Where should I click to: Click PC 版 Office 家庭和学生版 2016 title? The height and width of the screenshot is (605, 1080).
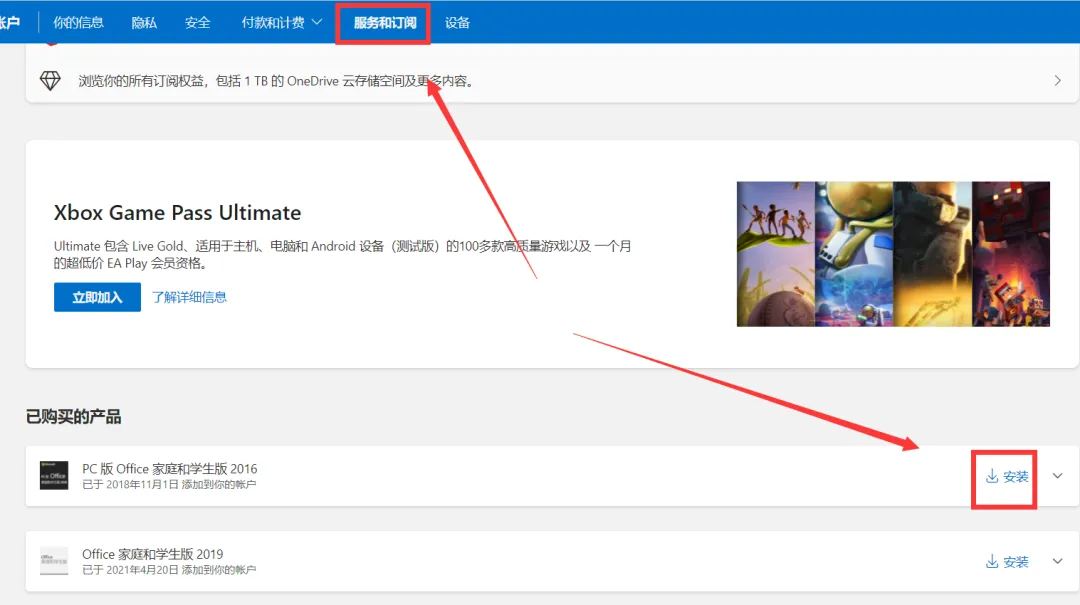[x=169, y=469]
